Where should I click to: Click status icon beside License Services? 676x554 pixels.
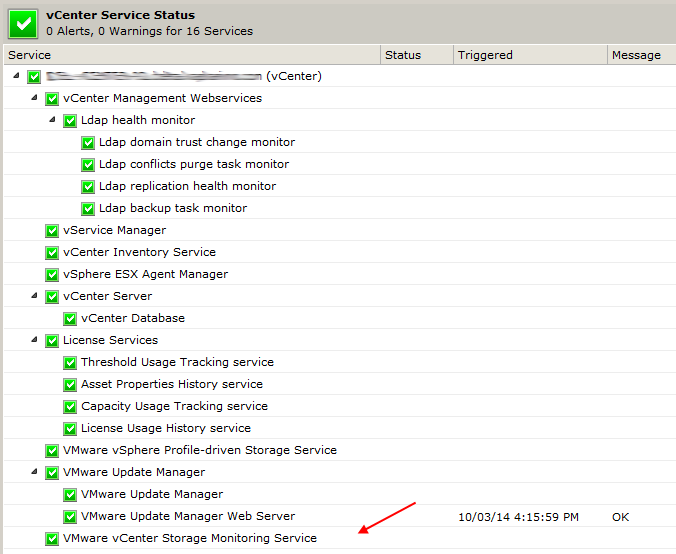point(52,341)
